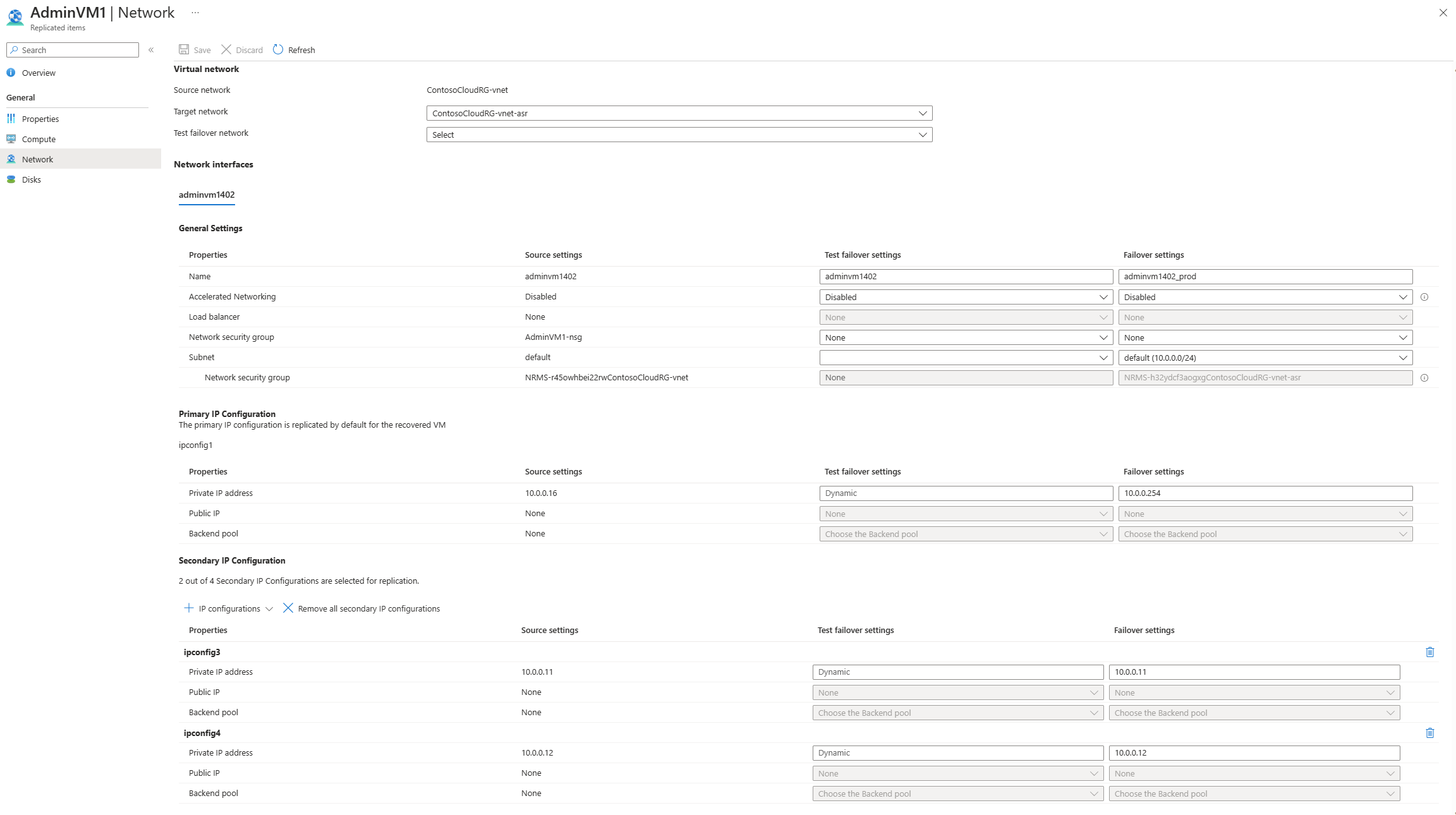Expand the Target network dropdown
This screenshot has width=1456, height=815.
921,112
